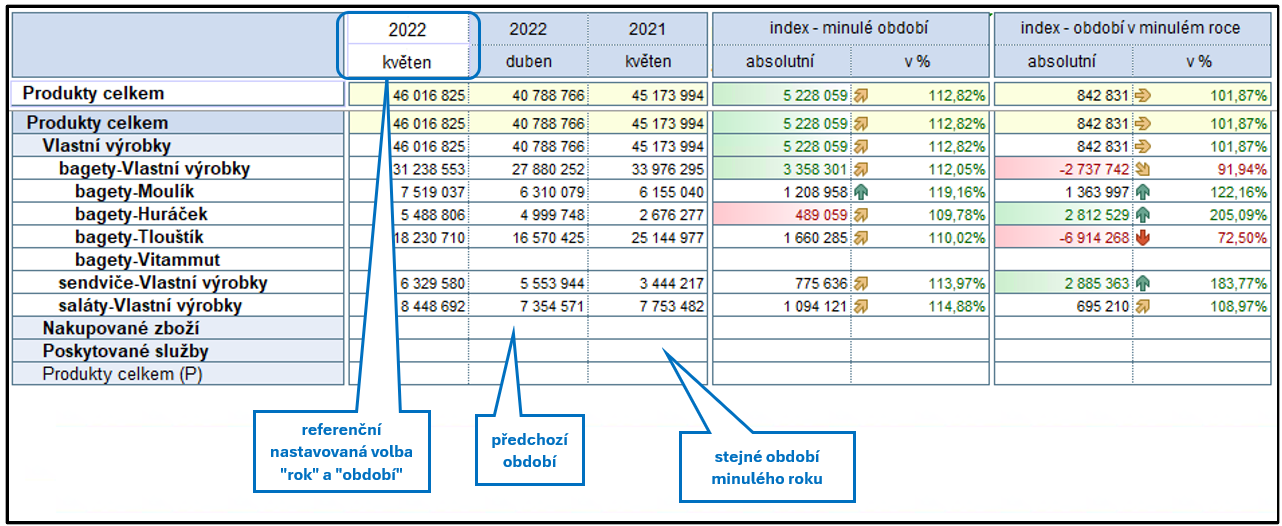Click the index - minulé období header
1282x526 pixels.
(x=850, y=29)
